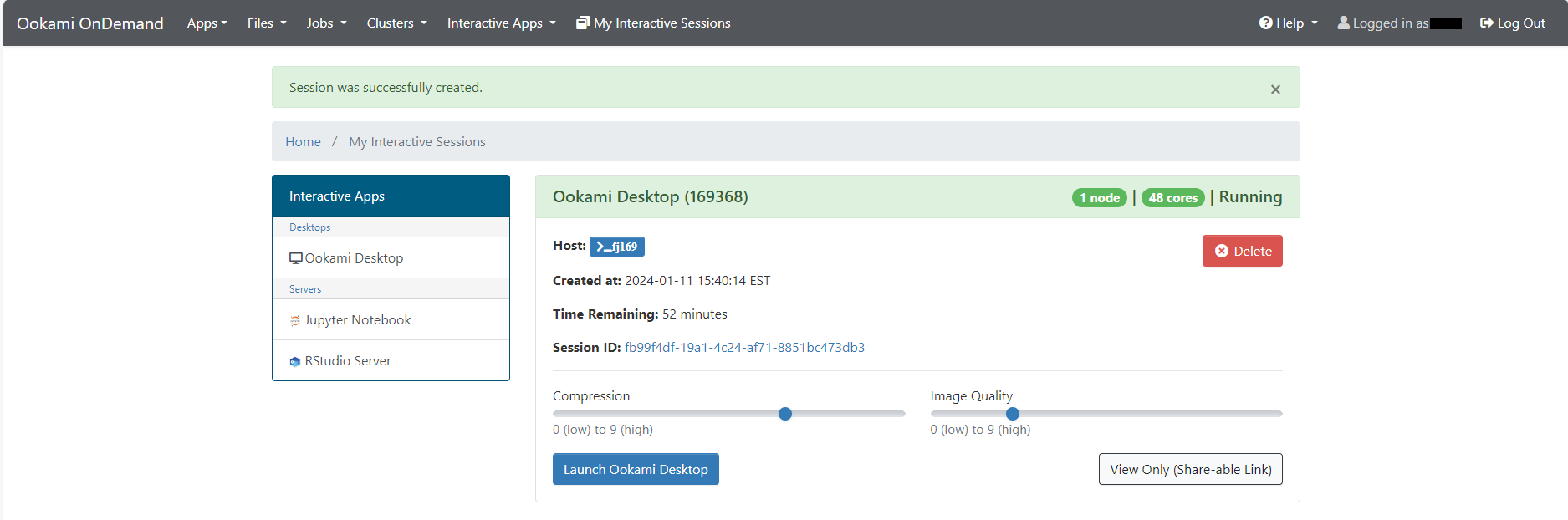Delete the running Ookami Desktop session
1568x520 pixels.
click(1242, 251)
